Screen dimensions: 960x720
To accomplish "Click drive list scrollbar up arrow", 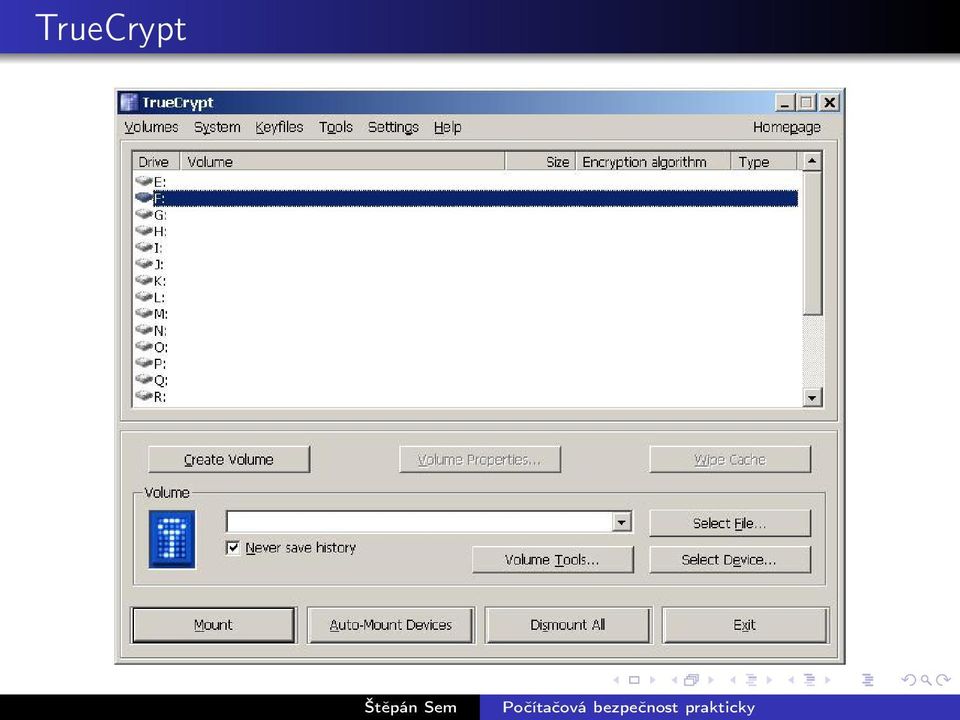I will coord(812,162).
